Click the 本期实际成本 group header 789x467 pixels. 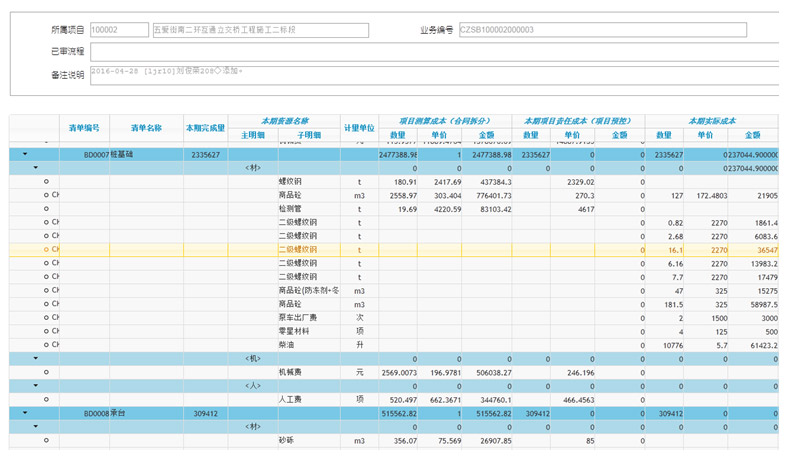pos(712,121)
